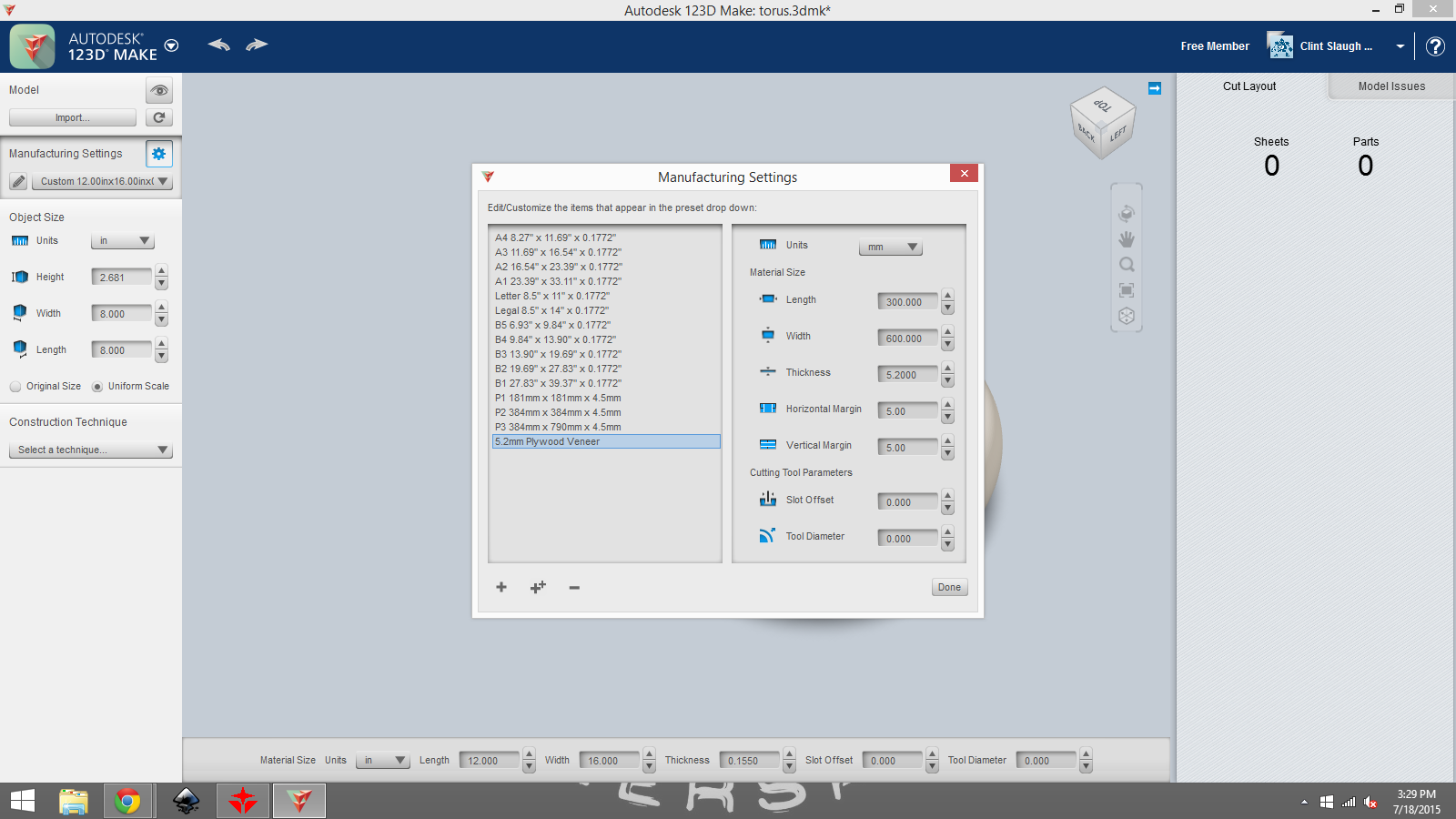Open Inkscape from taskbar
The image size is (1456, 819).
coord(186,801)
